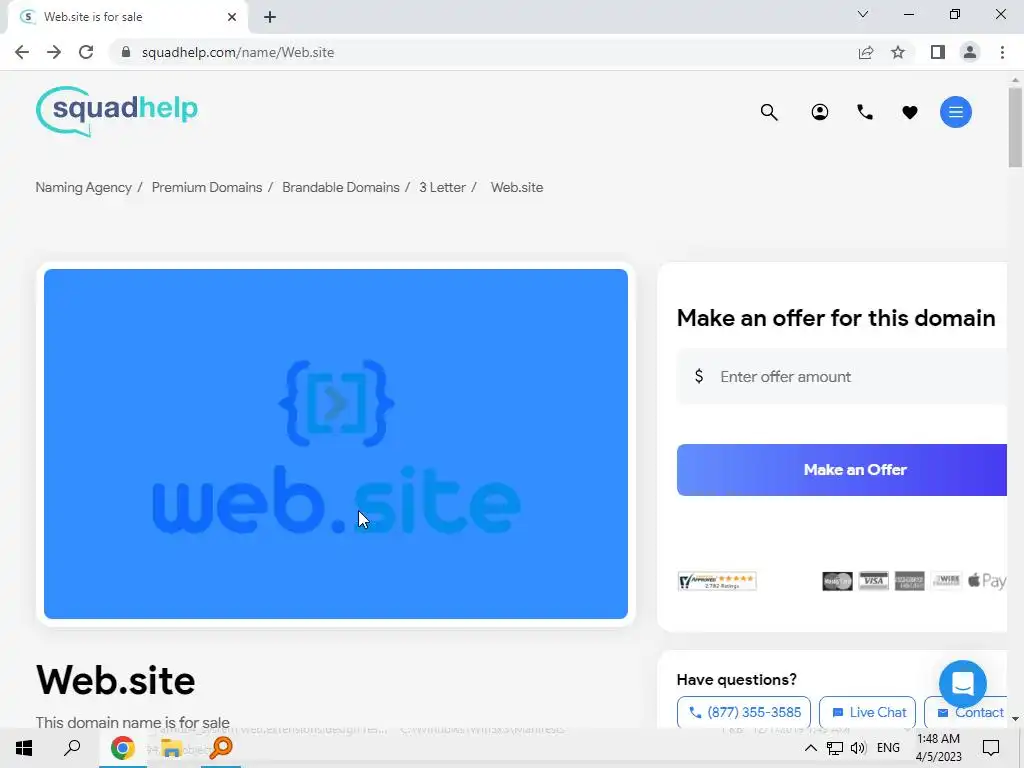1024x768 pixels.
Task: Click the Make an Offer button
Action: click(842, 470)
